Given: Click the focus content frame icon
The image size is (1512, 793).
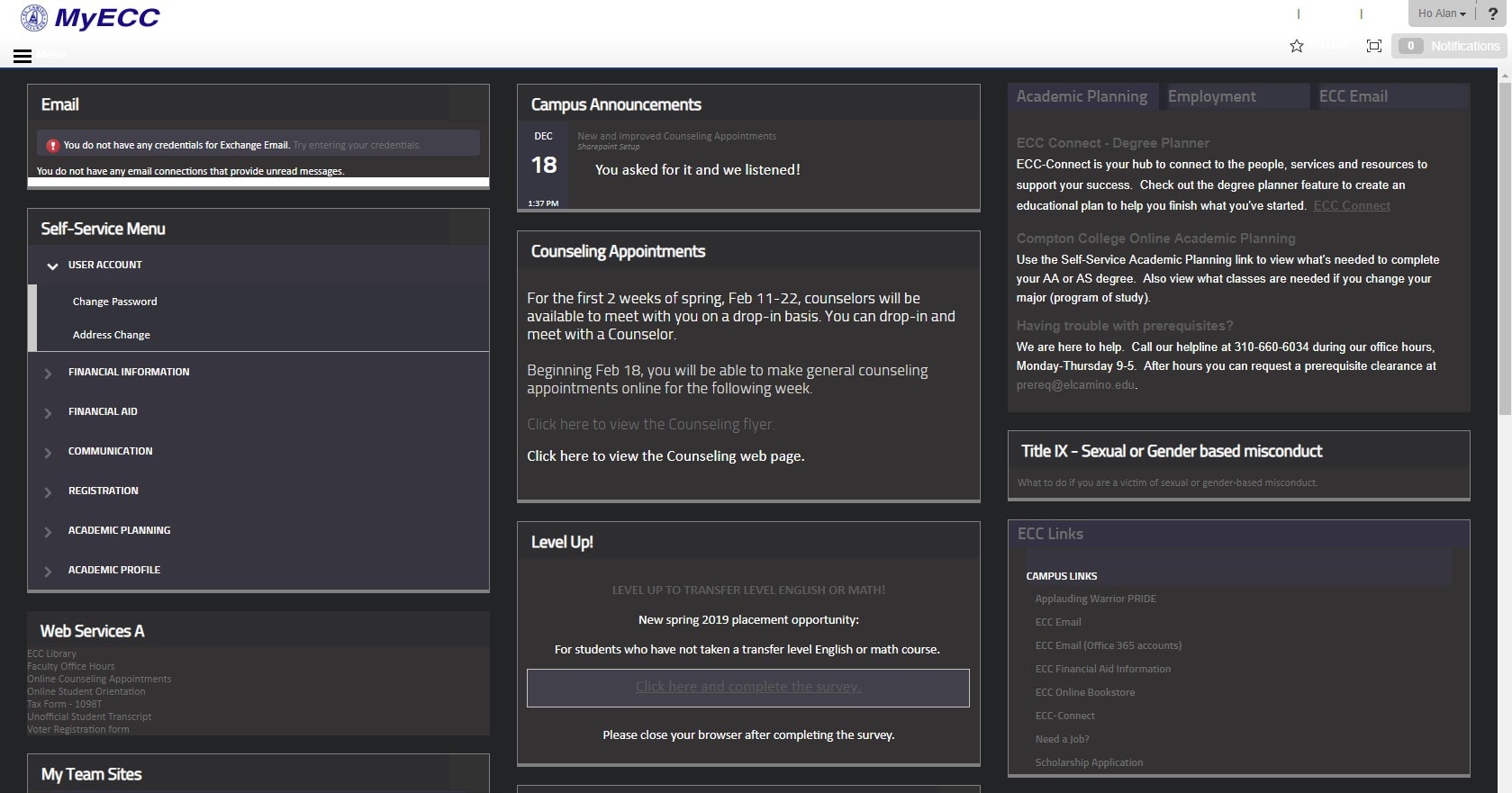Looking at the screenshot, I should coord(1374,46).
